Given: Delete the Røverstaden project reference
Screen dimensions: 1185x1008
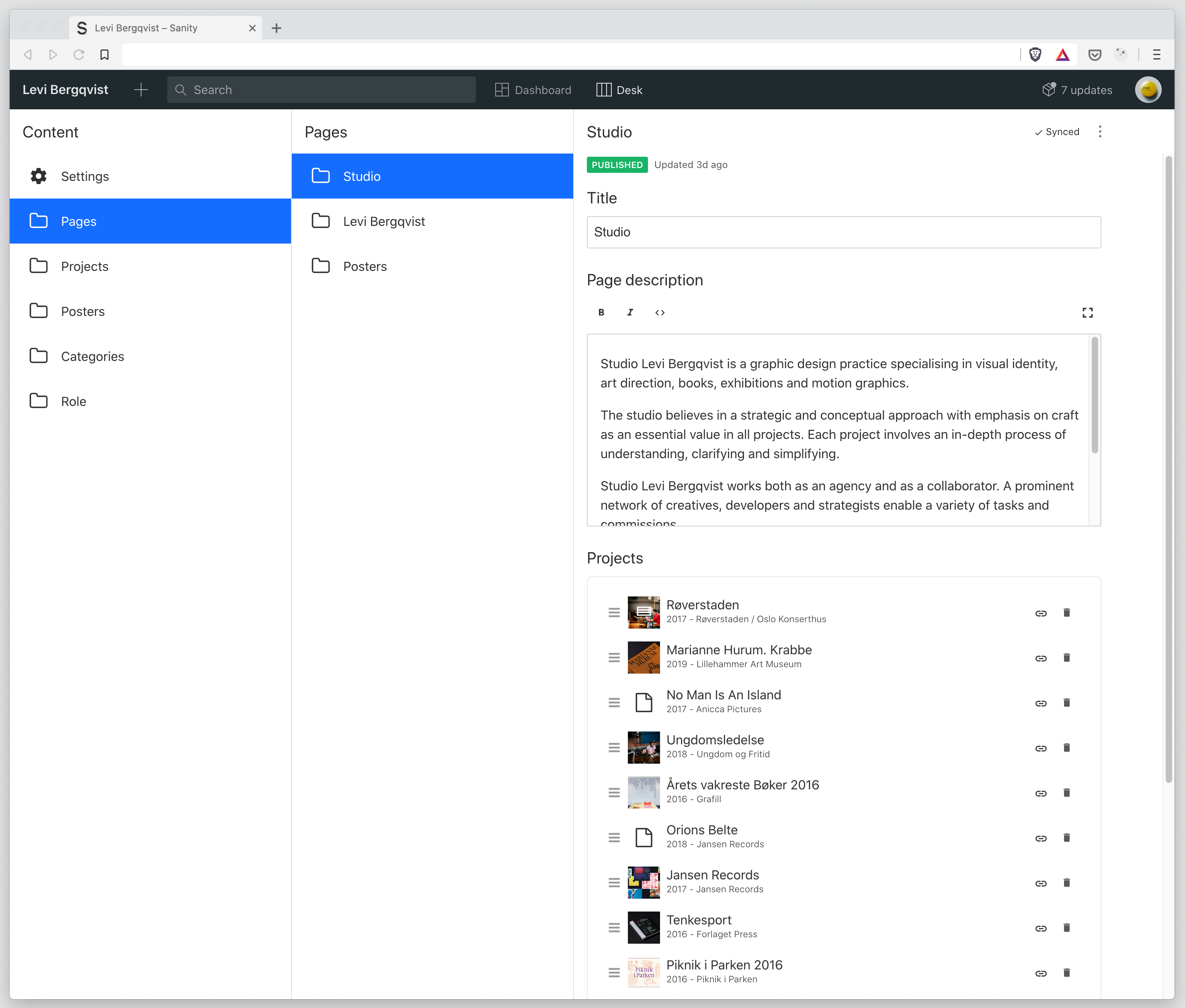Looking at the screenshot, I should (1066, 613).
